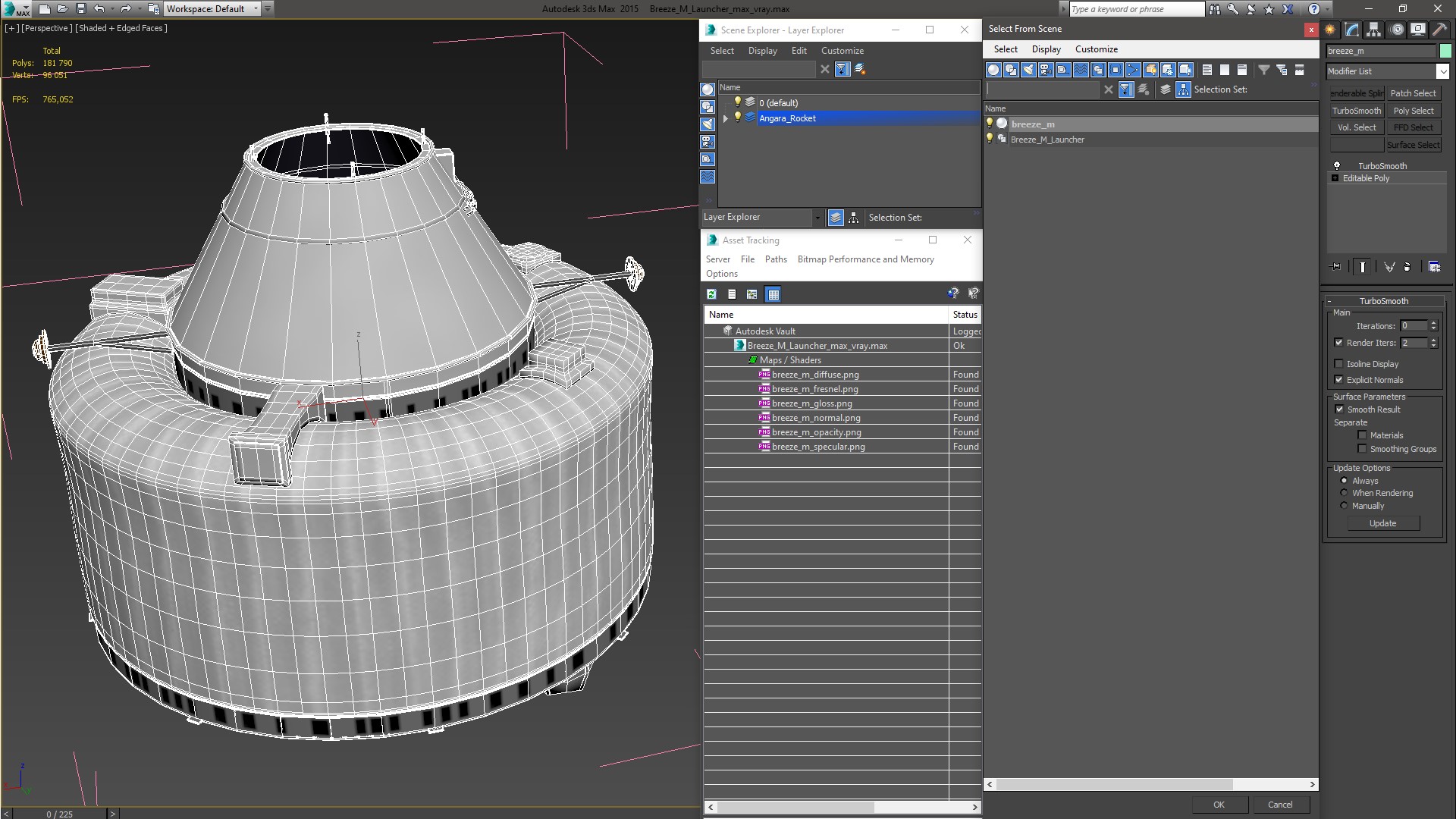The height and width of the screenshot is (819, 1456).
Task: Click Sort by Hierarchy icon in Select From Scene
Action: pyautogui.click(x=1184, y=89)
